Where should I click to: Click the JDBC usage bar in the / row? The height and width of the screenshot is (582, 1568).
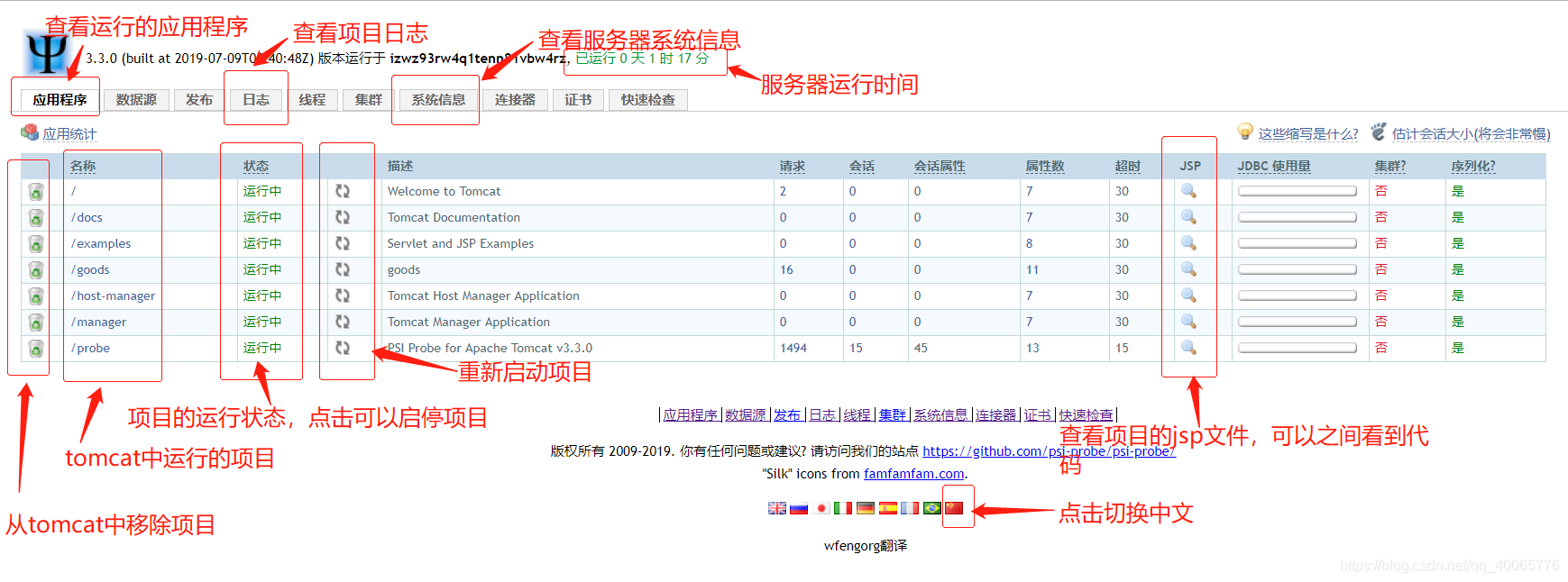1297,191
